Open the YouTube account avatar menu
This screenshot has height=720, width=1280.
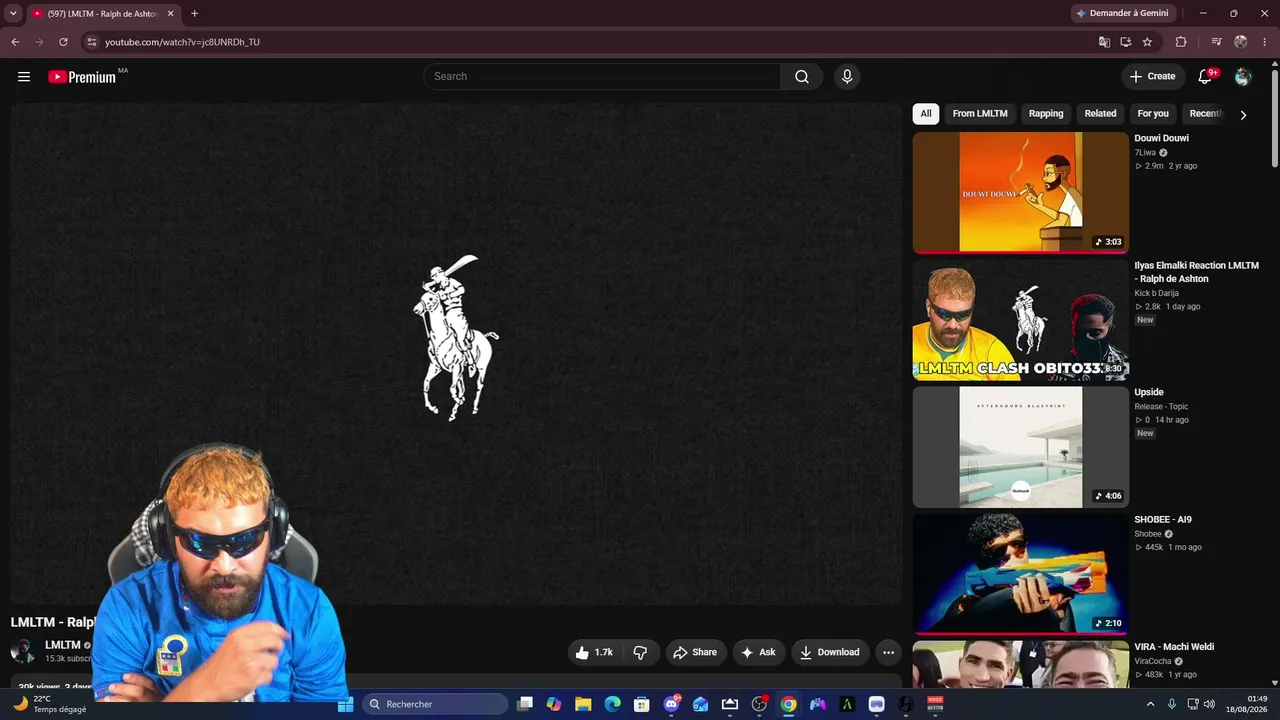(x=1243, y=77)
